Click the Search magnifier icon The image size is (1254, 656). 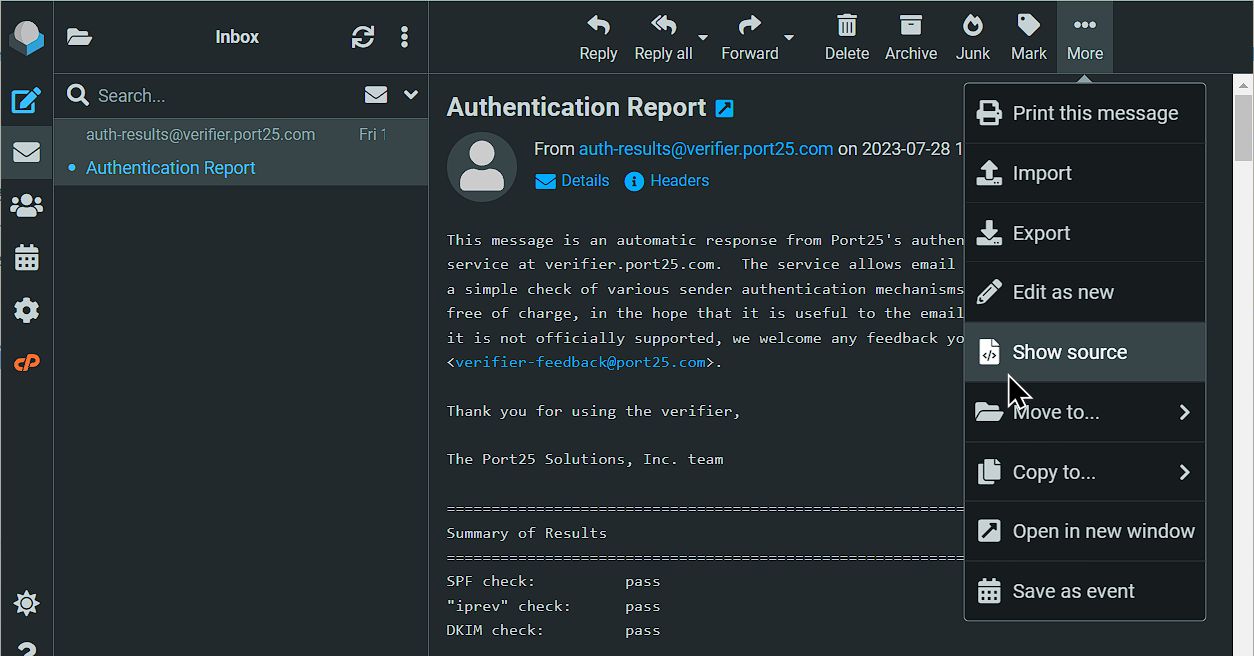point(77,95)
